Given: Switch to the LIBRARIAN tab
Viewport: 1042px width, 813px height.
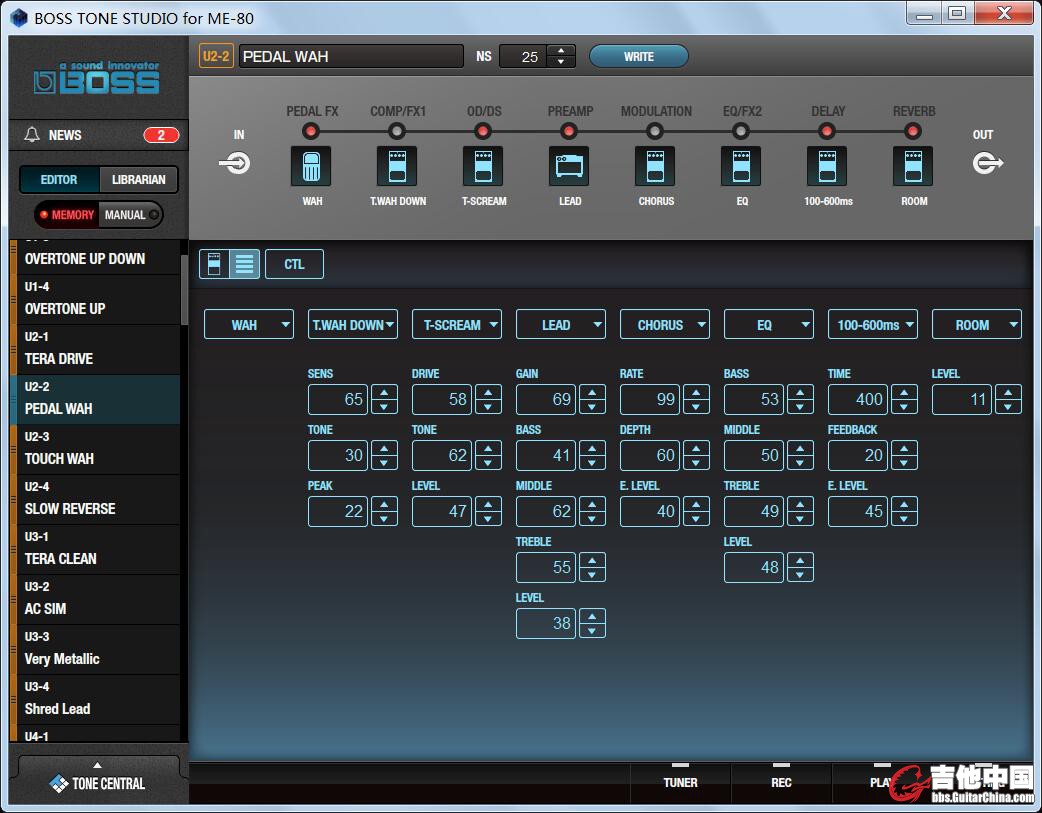Looking at the screenshot, I should tap(139, 180).
